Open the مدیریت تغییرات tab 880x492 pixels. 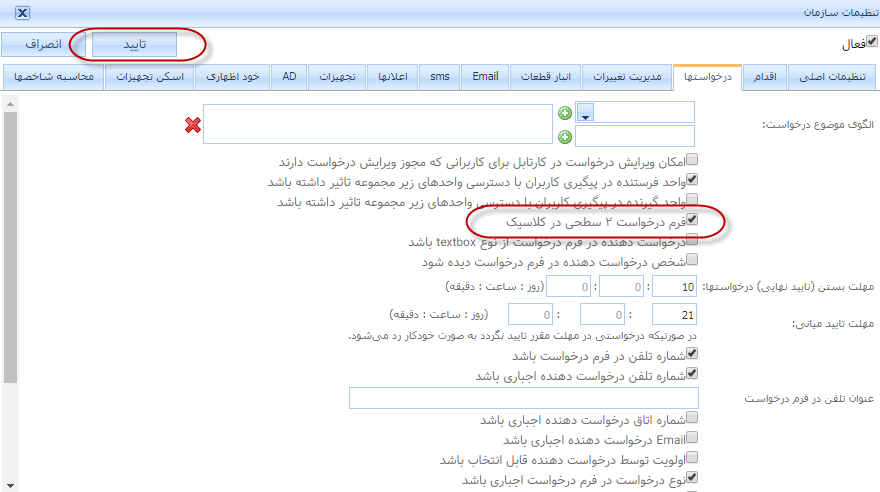pyautogui.click(x=627, y=76)
